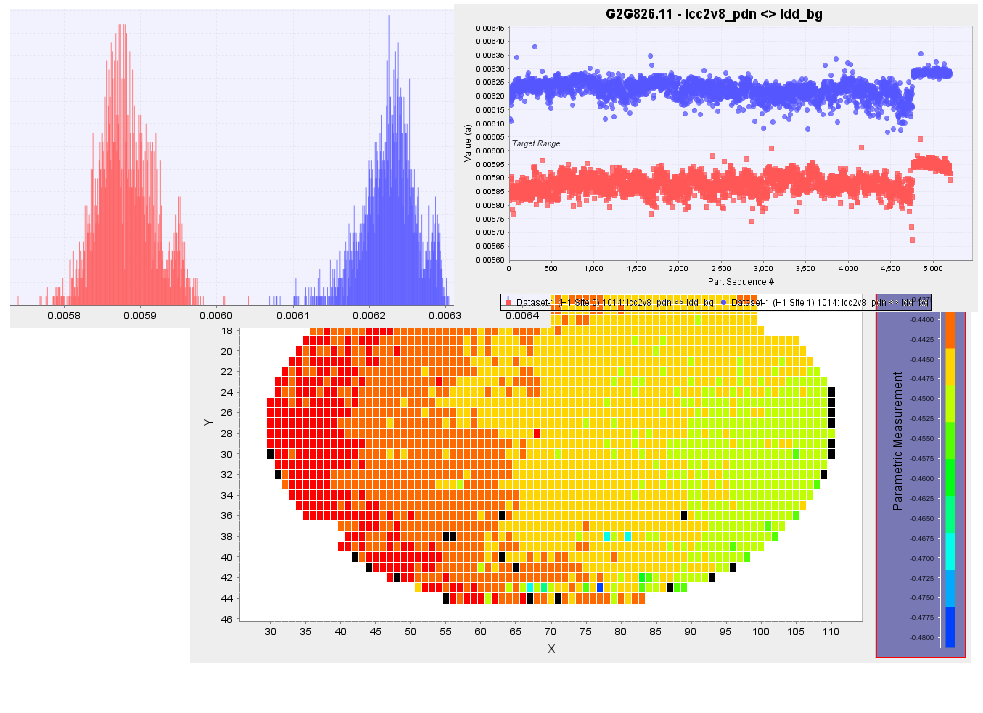Viewport: 983px width, 713px height.
Task: Select the cyan band in the color scale
Action: [x=950, y=552]
